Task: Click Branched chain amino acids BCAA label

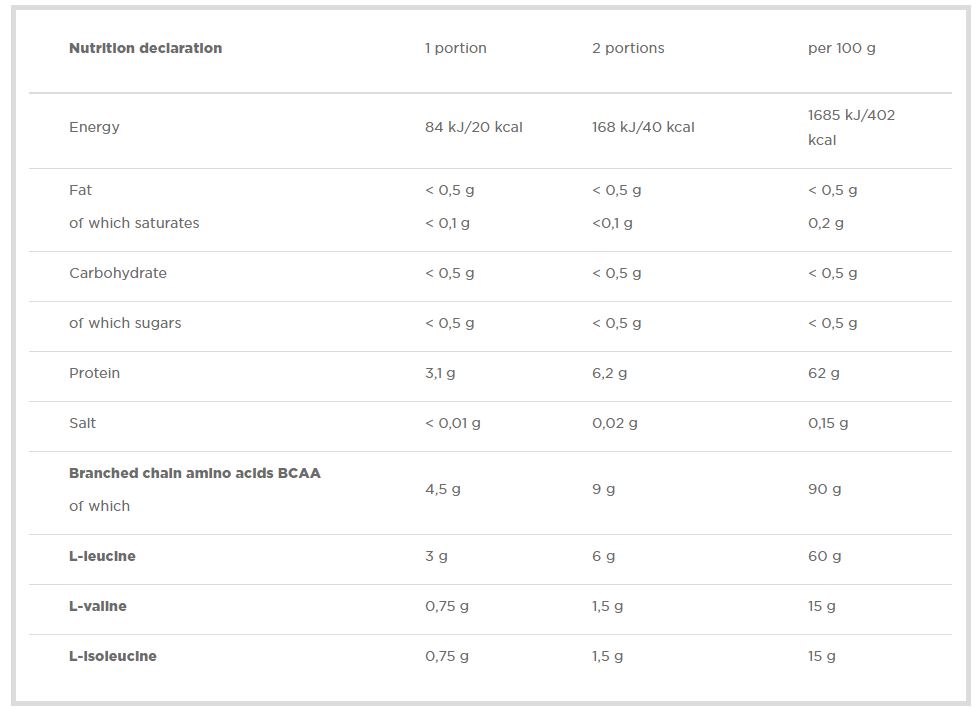Action: (194, 473)
